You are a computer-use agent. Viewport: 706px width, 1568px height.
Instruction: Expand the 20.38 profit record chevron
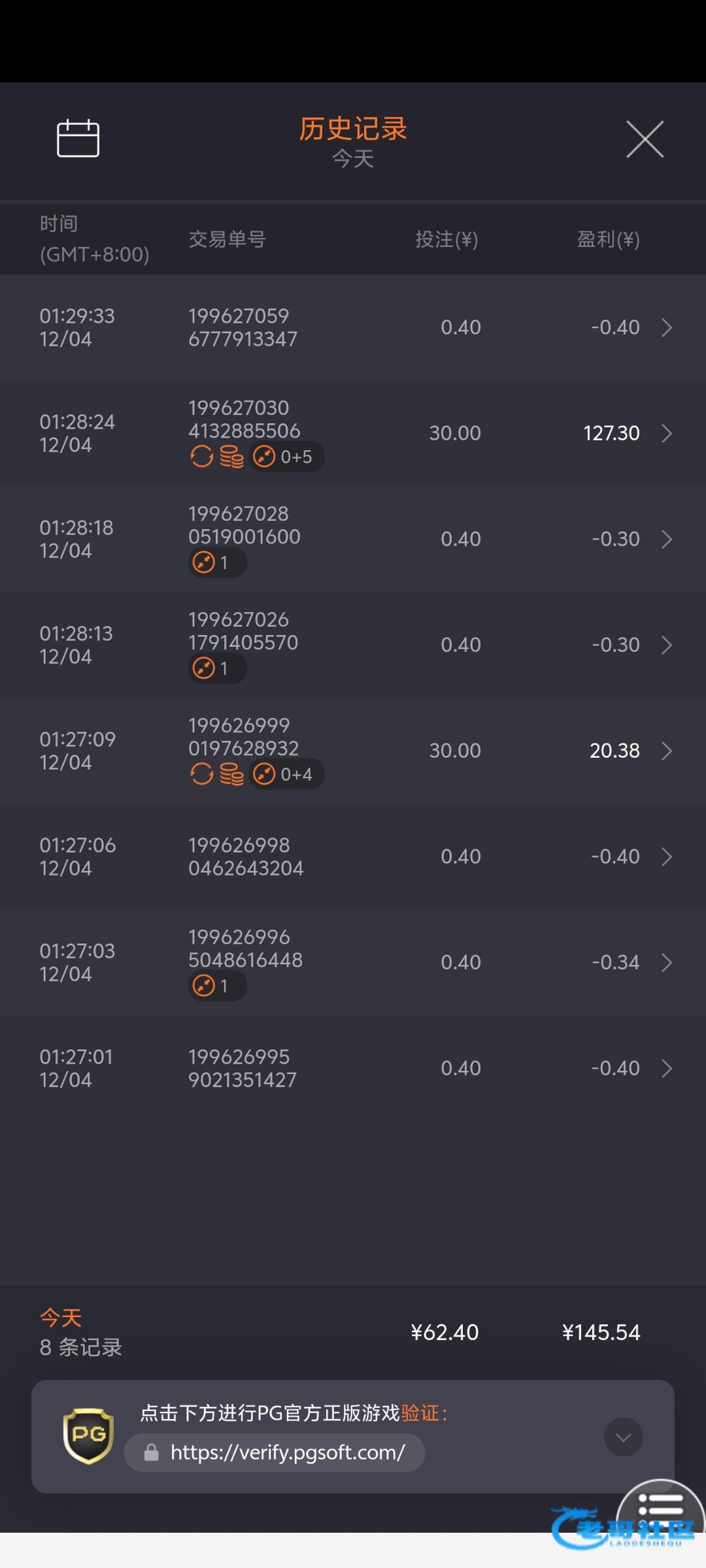[x=667, y=751]
